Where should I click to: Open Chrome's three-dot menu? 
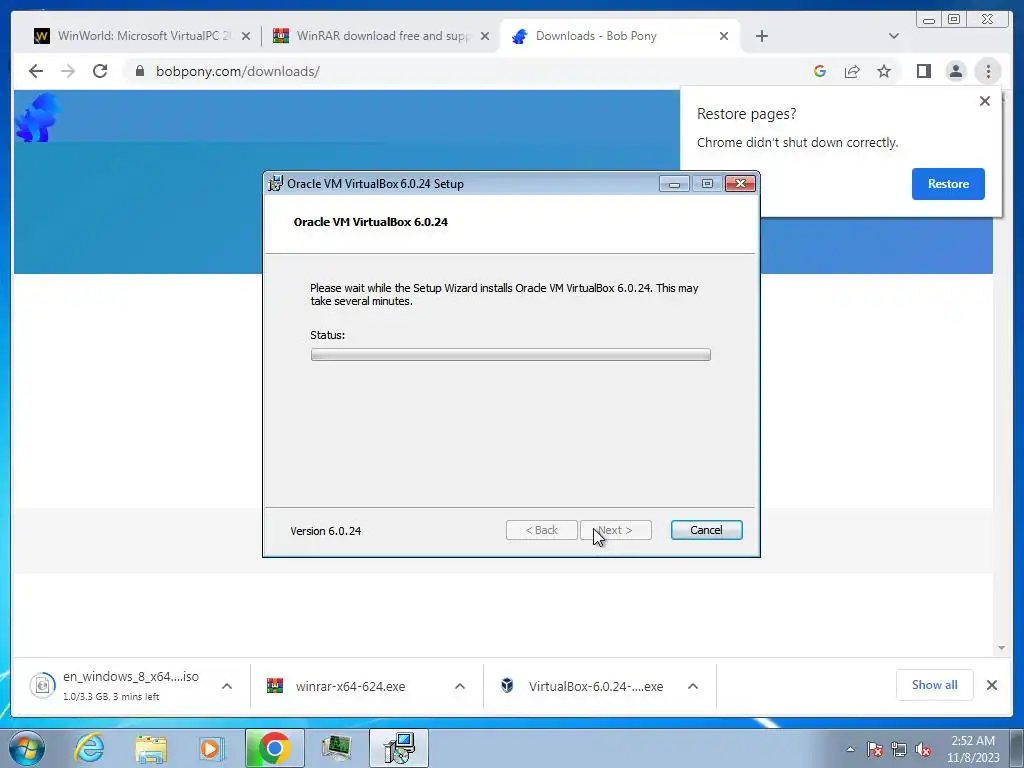pyautogui.click(x=988, y=71)
